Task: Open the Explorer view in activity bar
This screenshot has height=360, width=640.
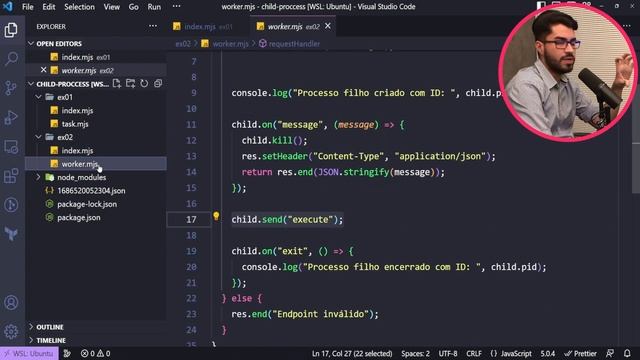Action: (x=11, y=30)
